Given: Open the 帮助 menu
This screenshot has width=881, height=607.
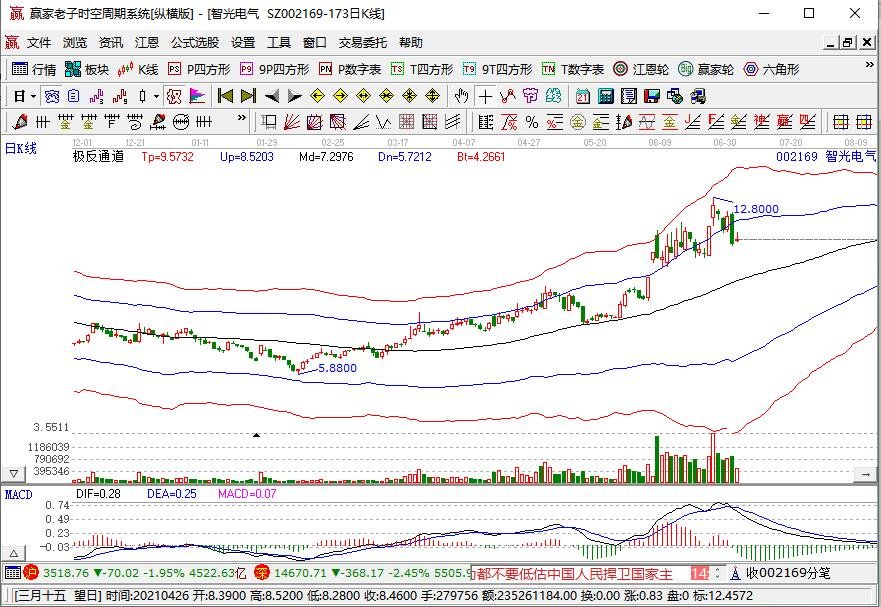Looking at the screenshot, I should point(411,43).
